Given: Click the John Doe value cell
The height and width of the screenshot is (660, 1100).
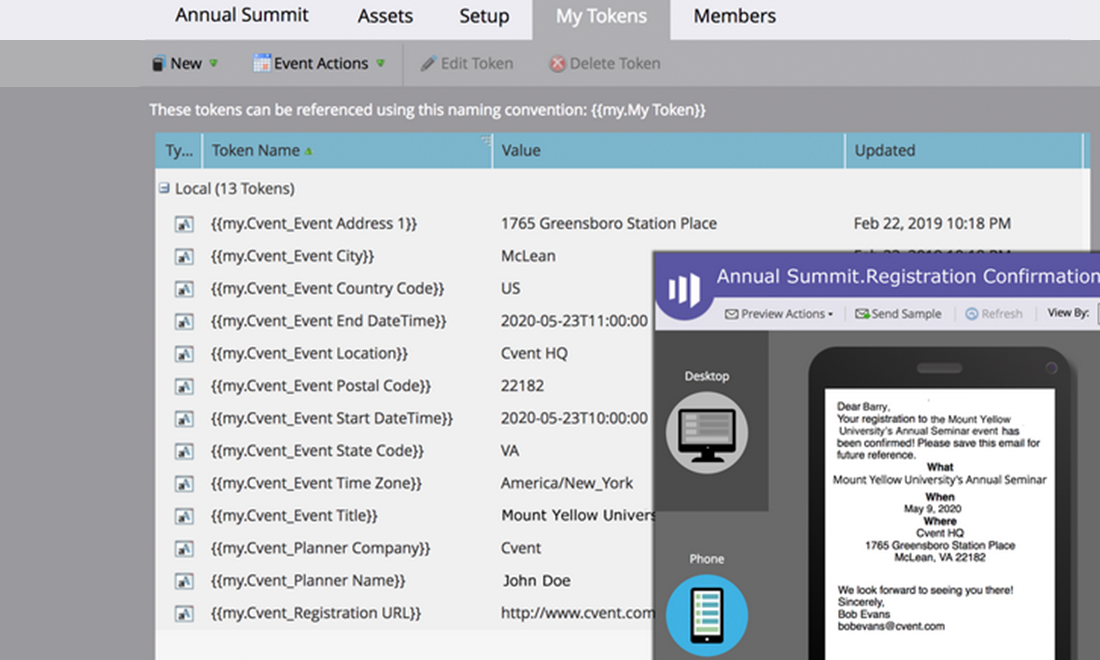Looking at the screenshot, I should click(x=537, y=581).
